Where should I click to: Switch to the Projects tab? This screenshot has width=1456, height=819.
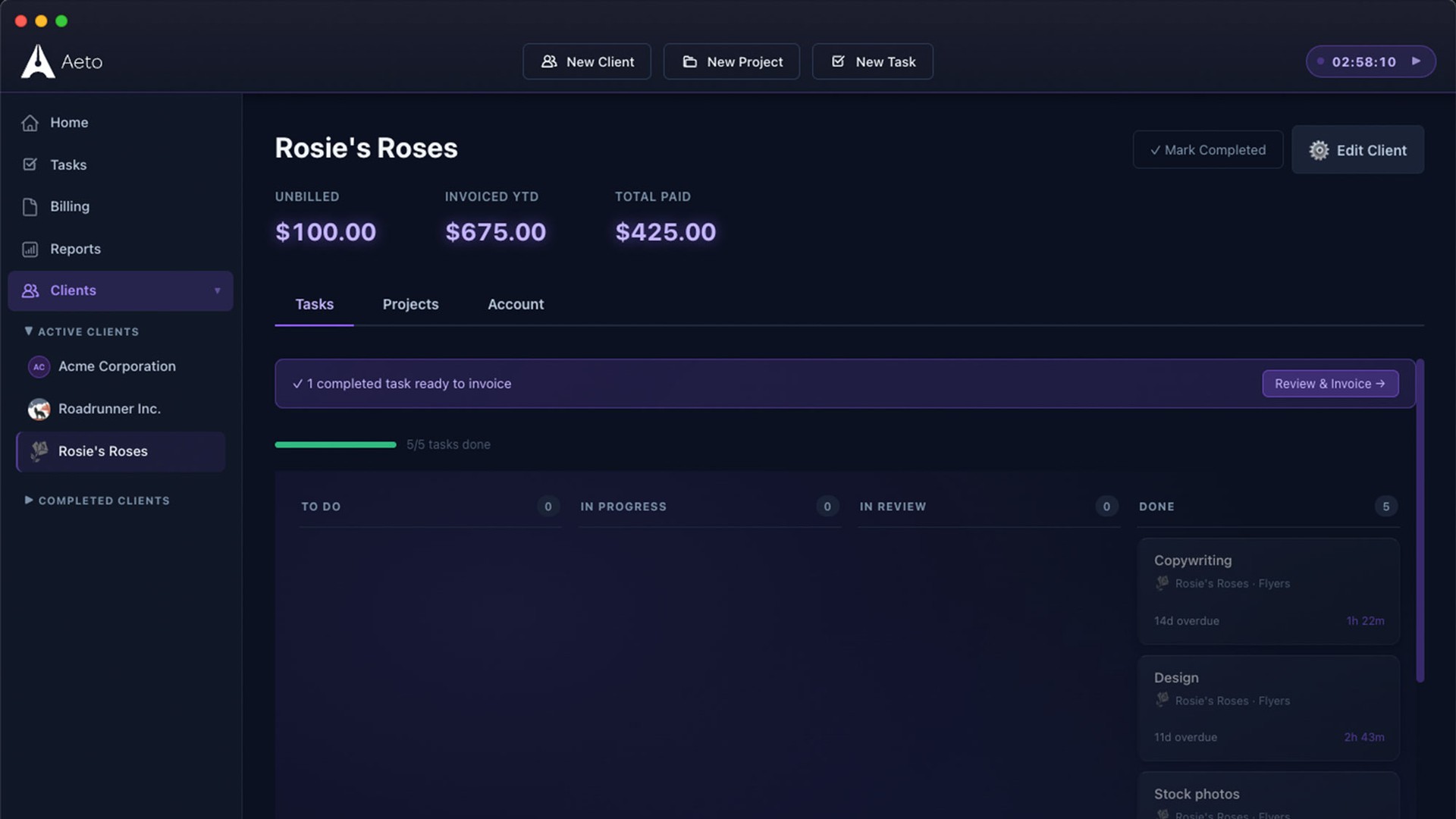pos(410,304)
